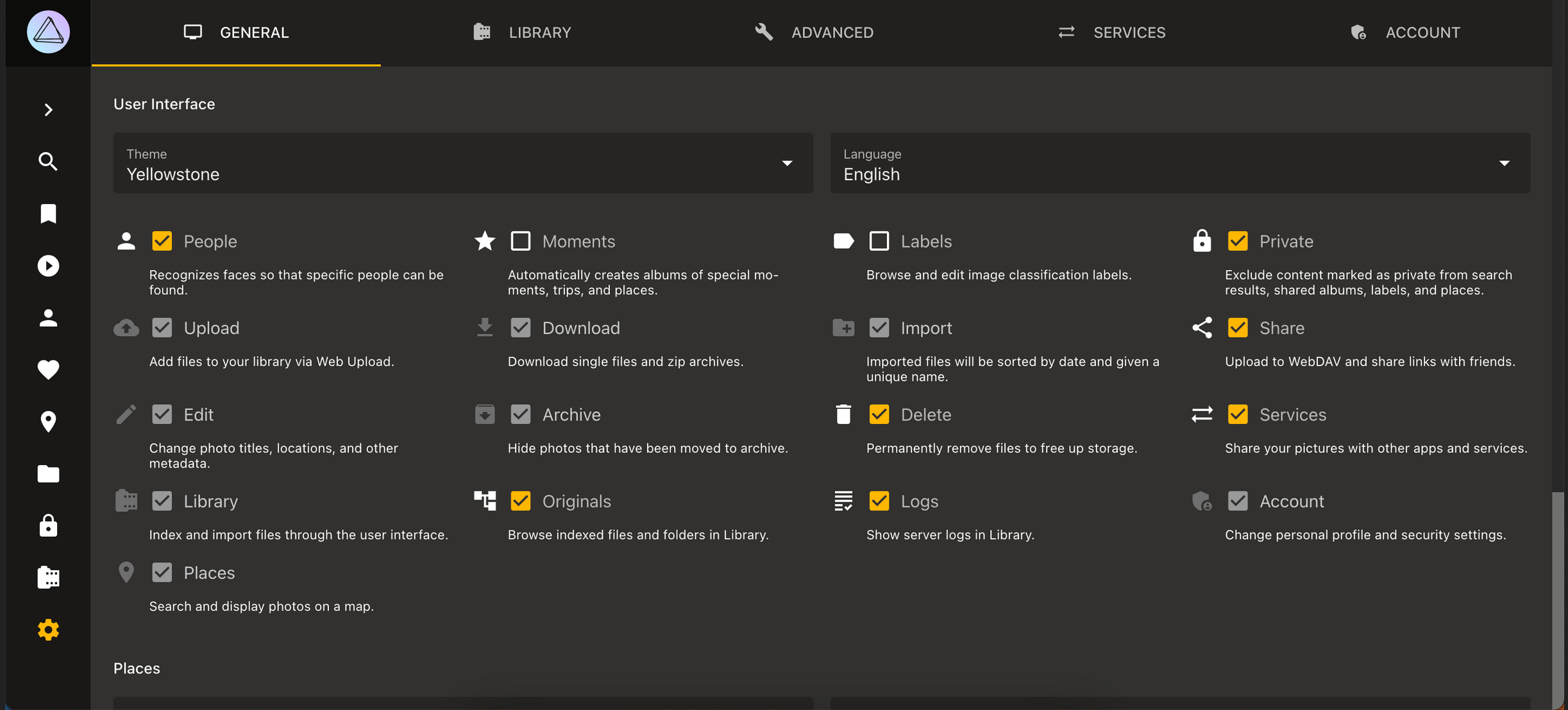Enable the Moments checkbox
Image resolution: width=1568 pixels, height=710 pixels.
(x=520, y=241)
